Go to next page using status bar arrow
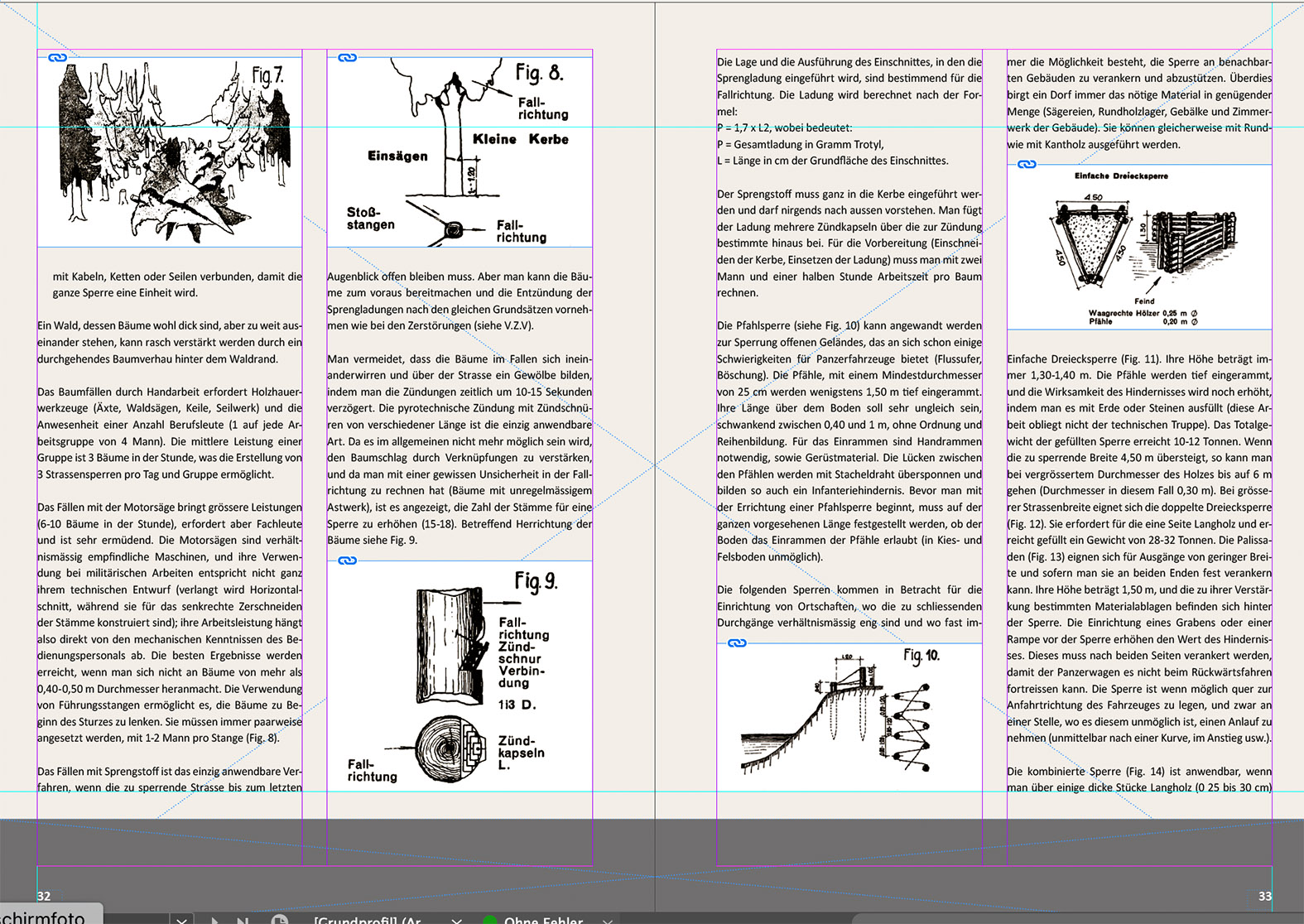The width and height of the screenshot is (1304, 924). pyautogui.click(x=214, y=920)
